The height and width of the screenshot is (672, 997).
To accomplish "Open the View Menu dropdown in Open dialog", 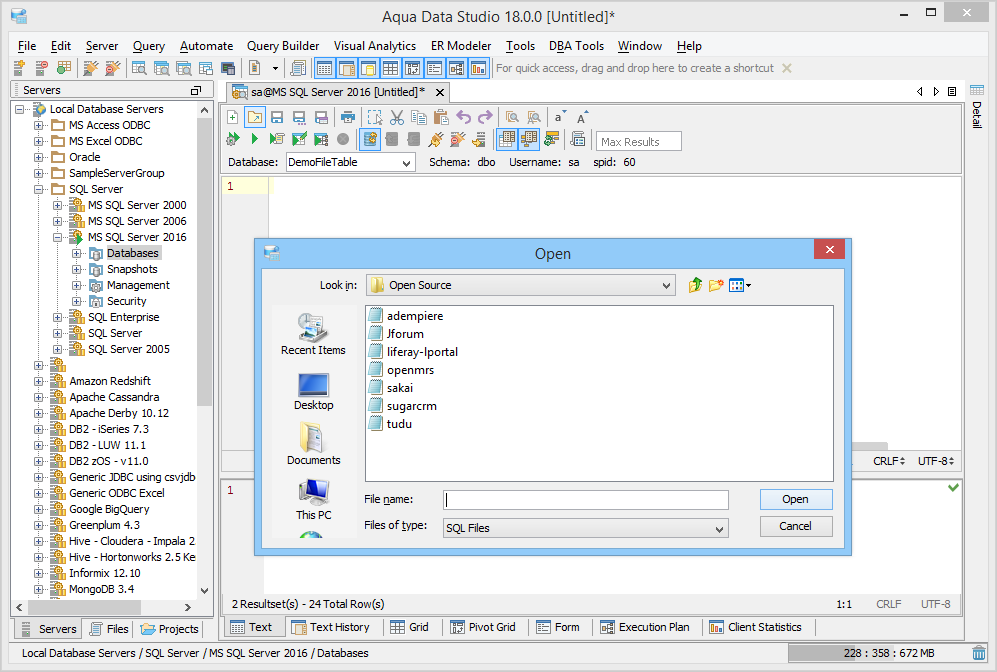I will tap(739, 285).
